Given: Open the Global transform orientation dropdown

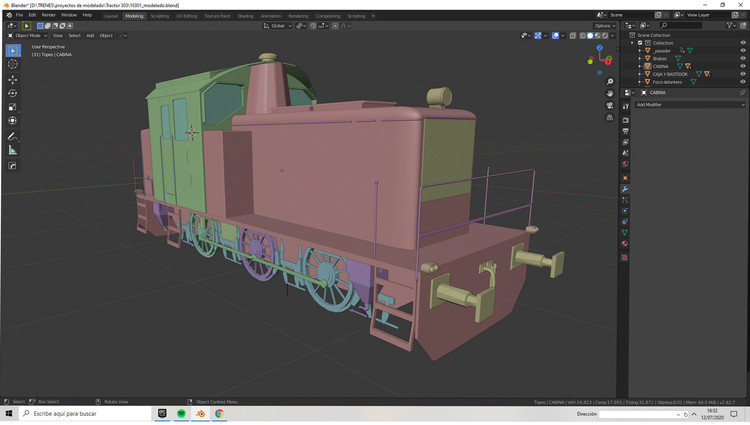Looking at the screenshot, I should coord(277,26).
